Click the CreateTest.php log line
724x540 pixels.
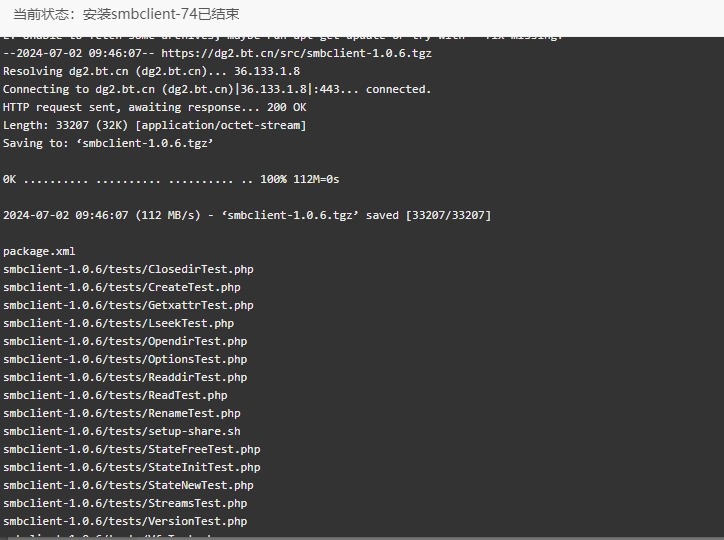122,288
